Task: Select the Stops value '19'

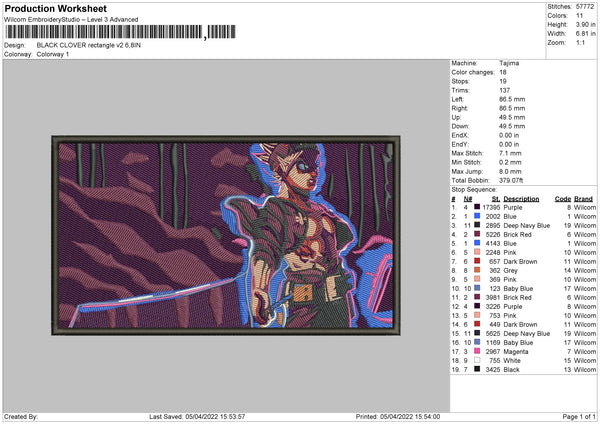Action: (x=503, y=81)
